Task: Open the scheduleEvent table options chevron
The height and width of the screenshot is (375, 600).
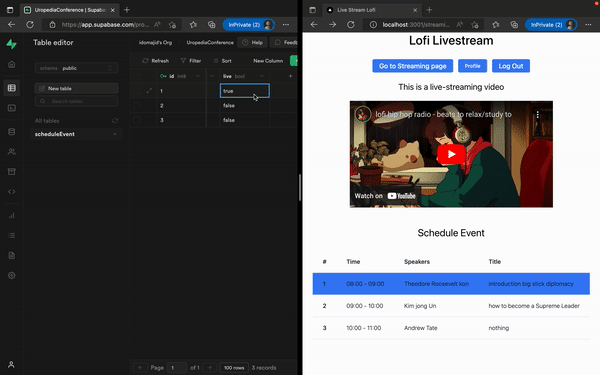Action: 115,134
